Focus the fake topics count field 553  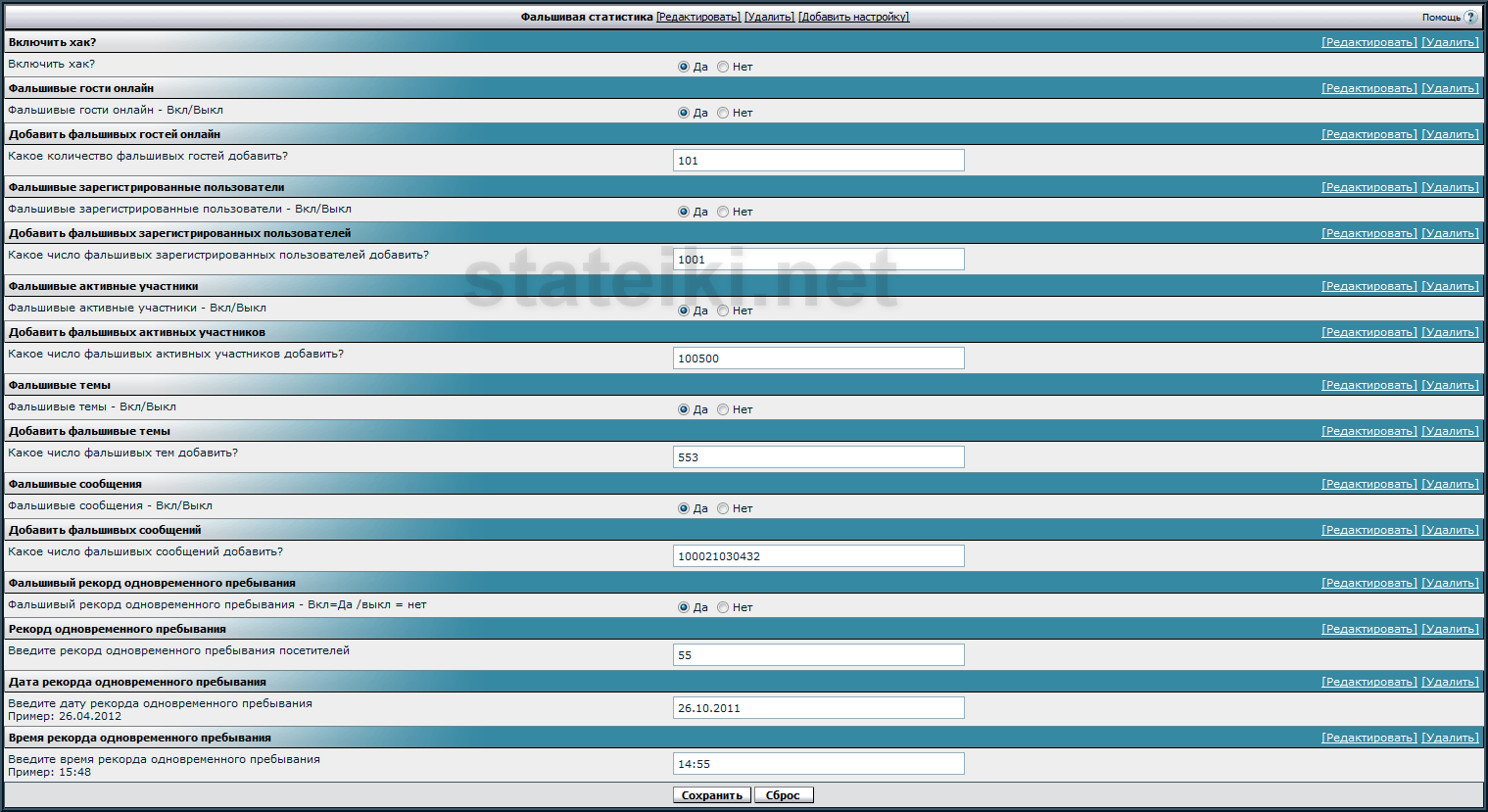[x=819, y=456]
